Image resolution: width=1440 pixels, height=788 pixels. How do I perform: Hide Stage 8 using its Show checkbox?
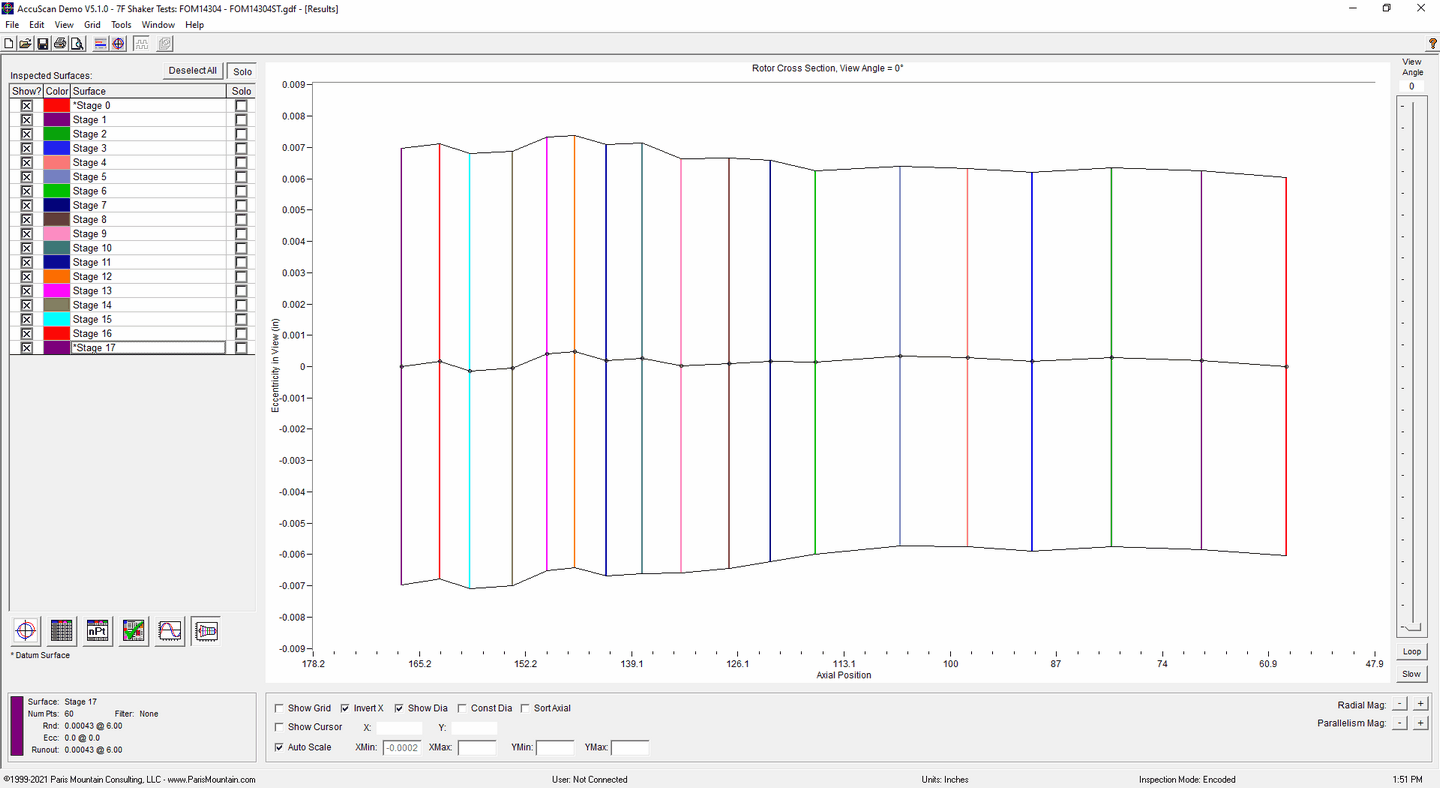(27, 219)
